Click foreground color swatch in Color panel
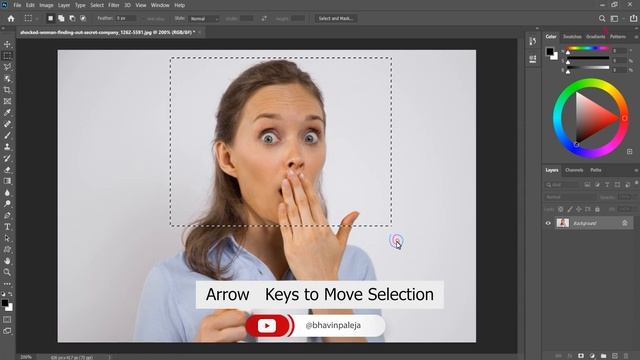 (x=550, y=51)
